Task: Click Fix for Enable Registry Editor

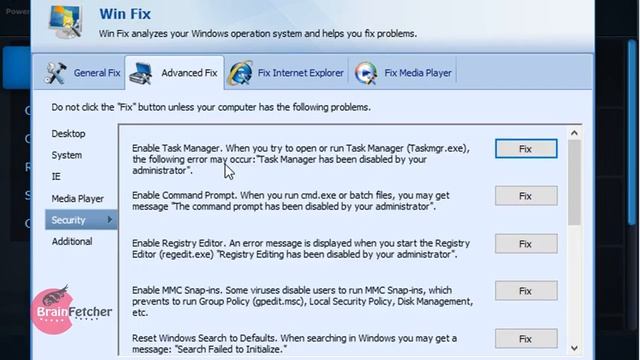Action: click(526, 244)
